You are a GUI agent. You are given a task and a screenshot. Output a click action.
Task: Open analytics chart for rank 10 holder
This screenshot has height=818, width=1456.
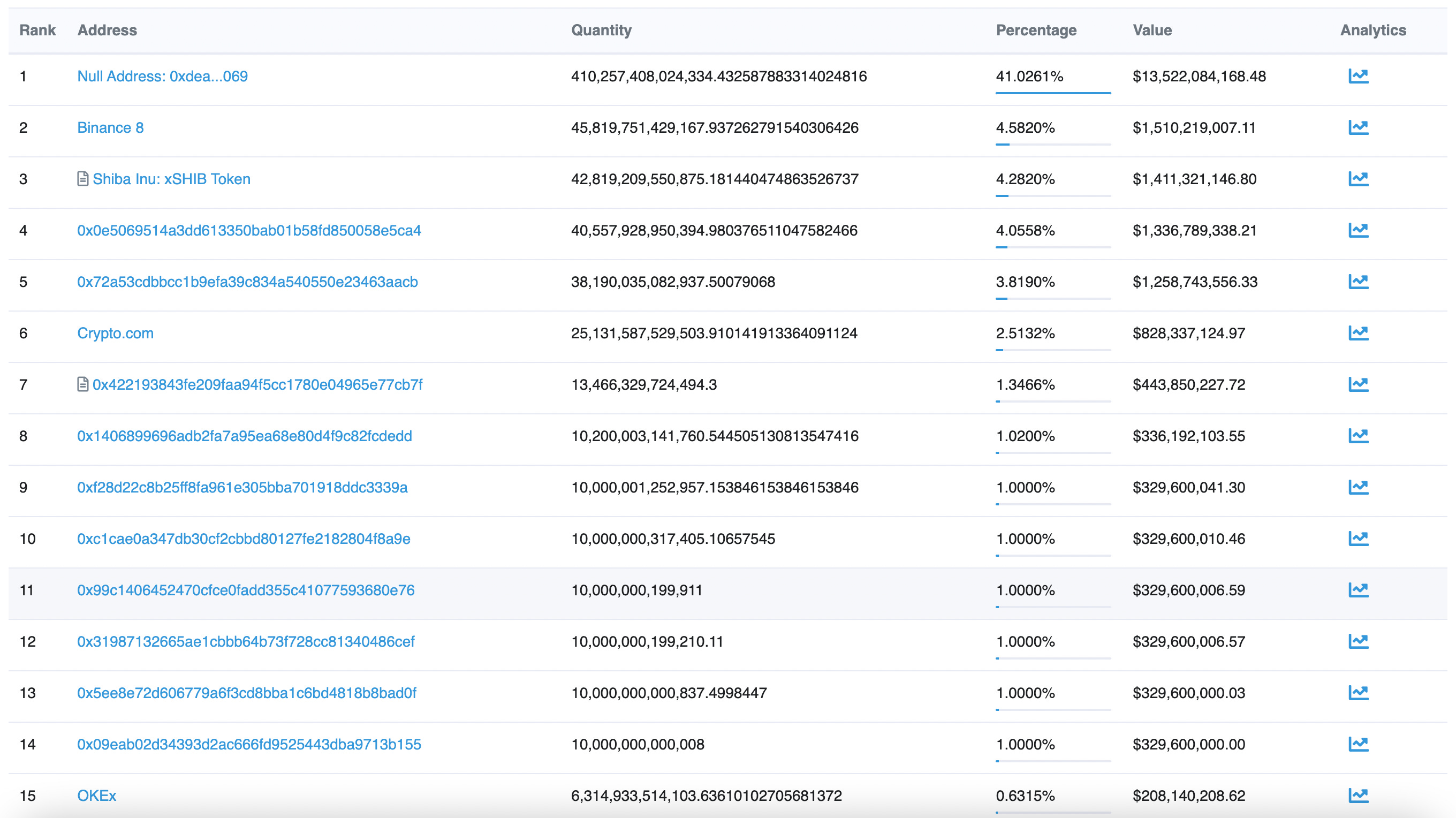click(x=1358, y=539)
